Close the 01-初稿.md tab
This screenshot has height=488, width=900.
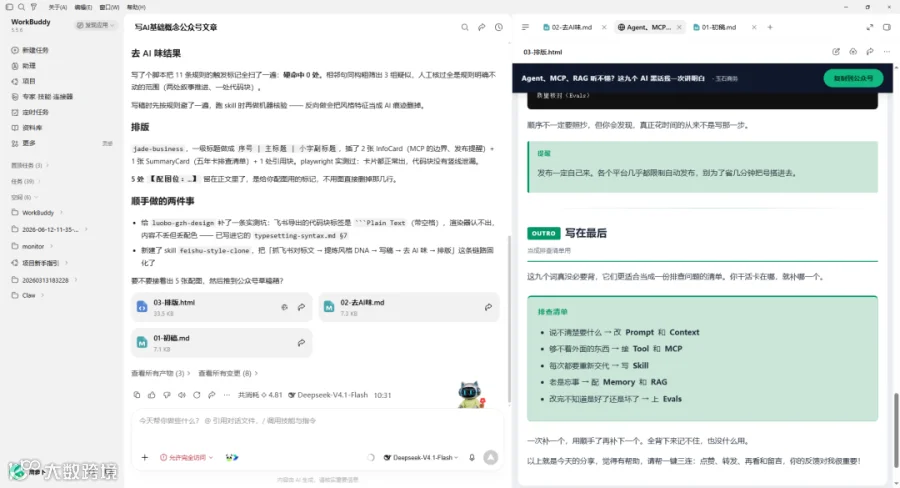(754, 27)
